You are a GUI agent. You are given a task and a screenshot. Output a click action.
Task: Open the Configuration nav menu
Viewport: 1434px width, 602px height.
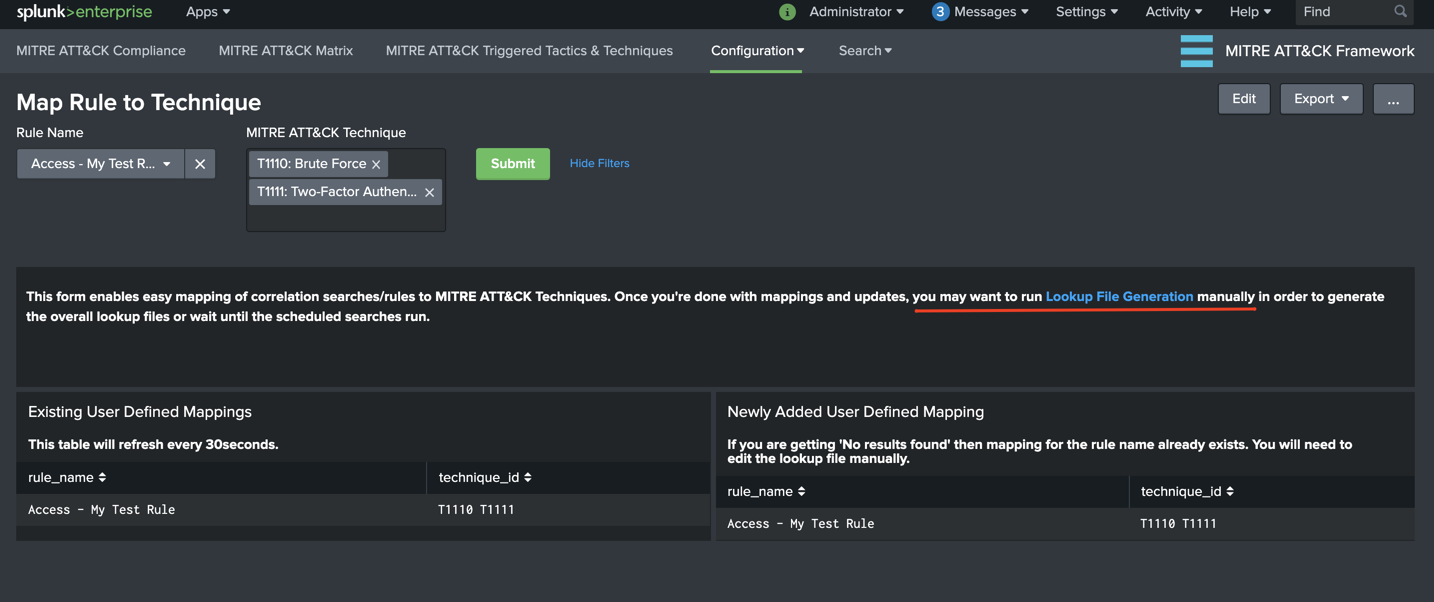(757, 51)
